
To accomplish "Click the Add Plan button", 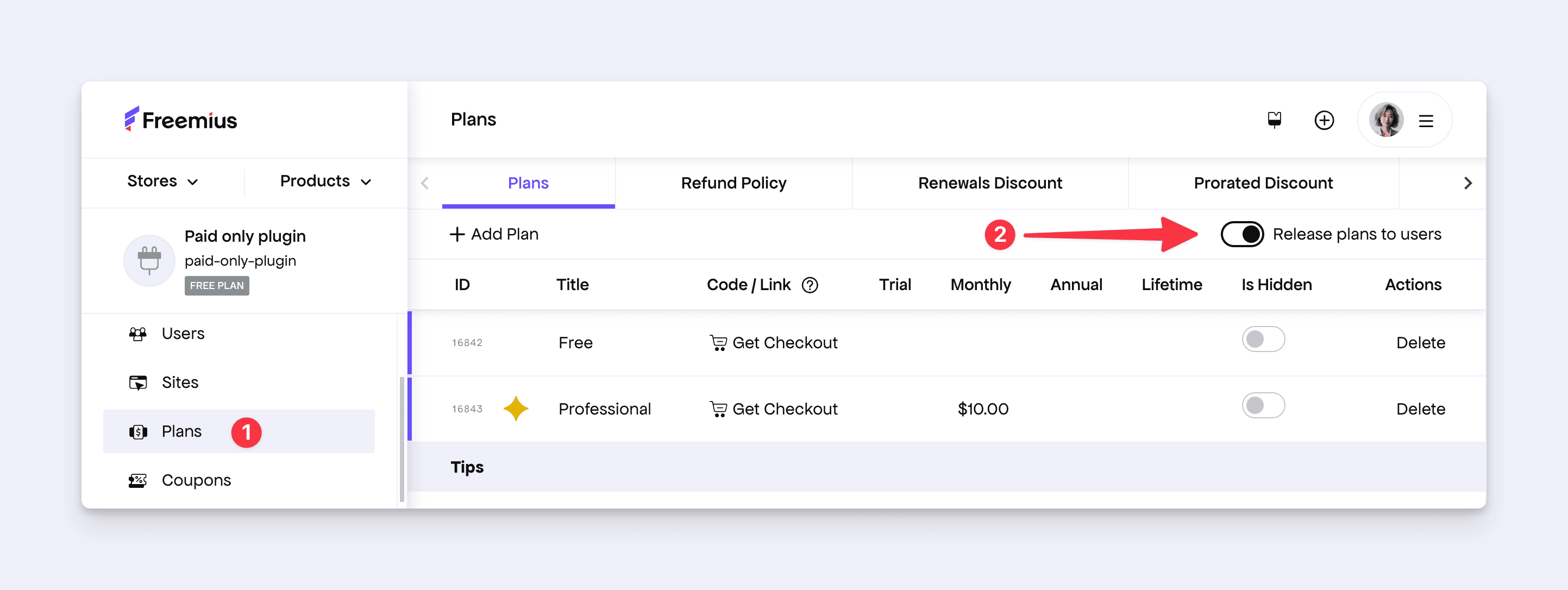I will click(x=494, y=234).
